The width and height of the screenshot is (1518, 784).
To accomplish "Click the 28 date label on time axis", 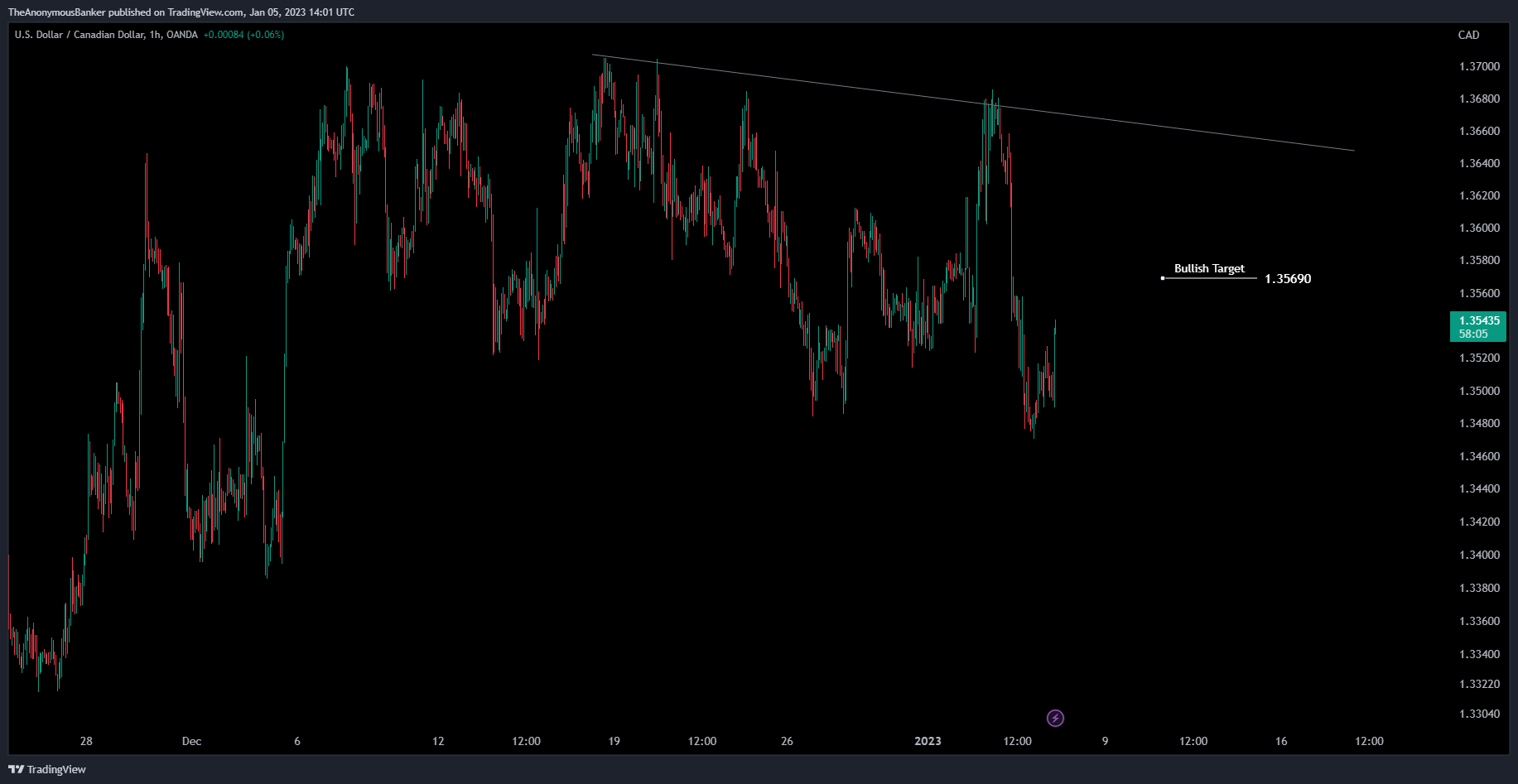I will 86,741.
